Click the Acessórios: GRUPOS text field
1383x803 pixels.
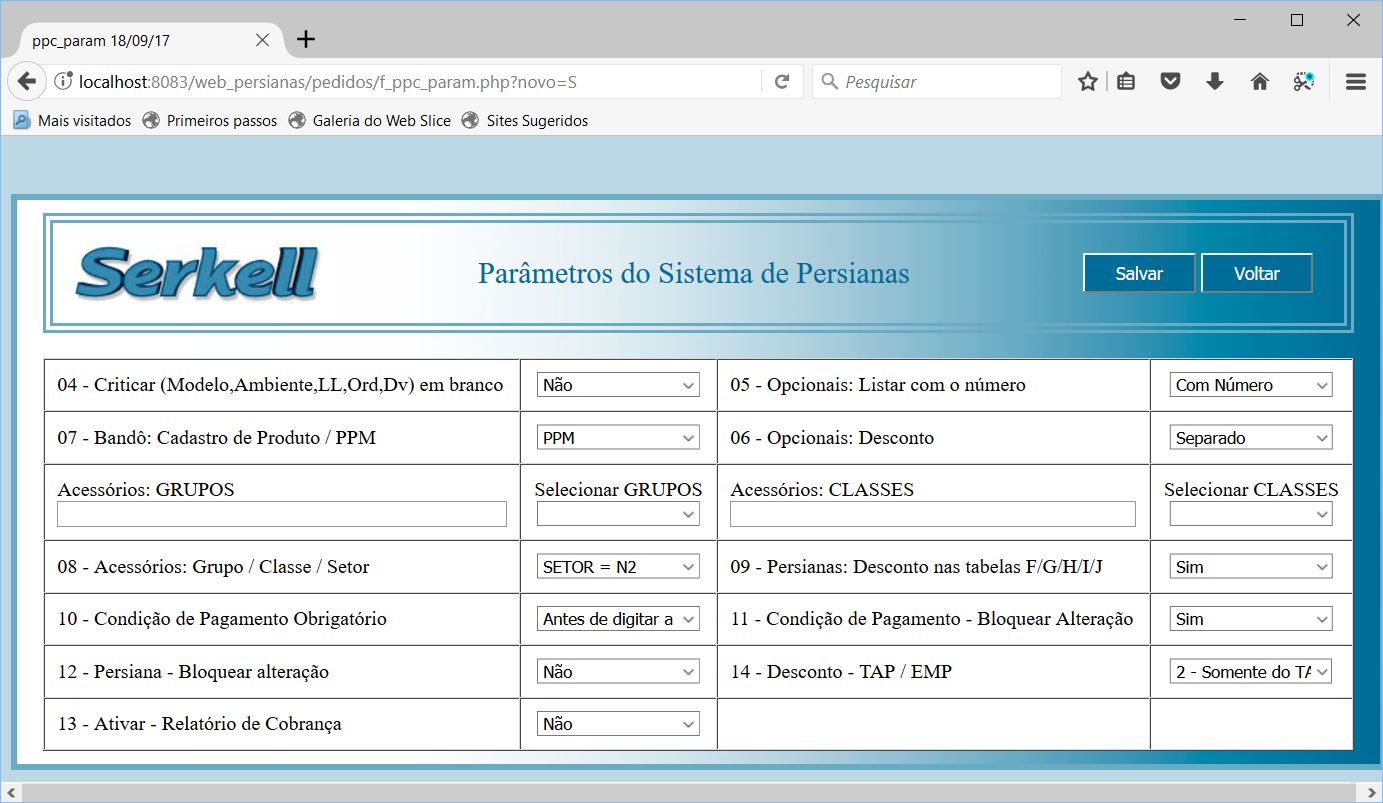[282, 514]
